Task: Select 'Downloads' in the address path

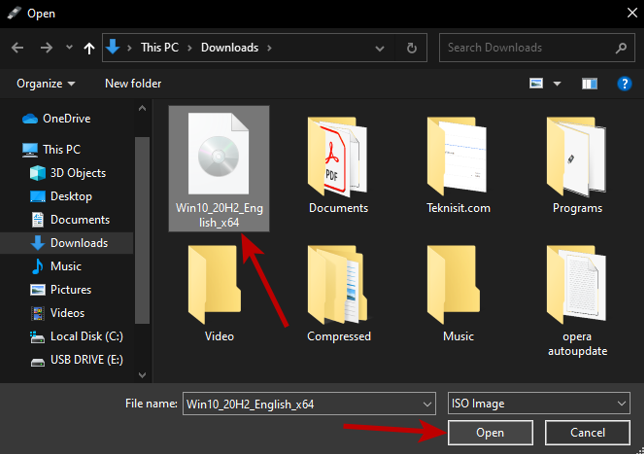Action: 230,48
